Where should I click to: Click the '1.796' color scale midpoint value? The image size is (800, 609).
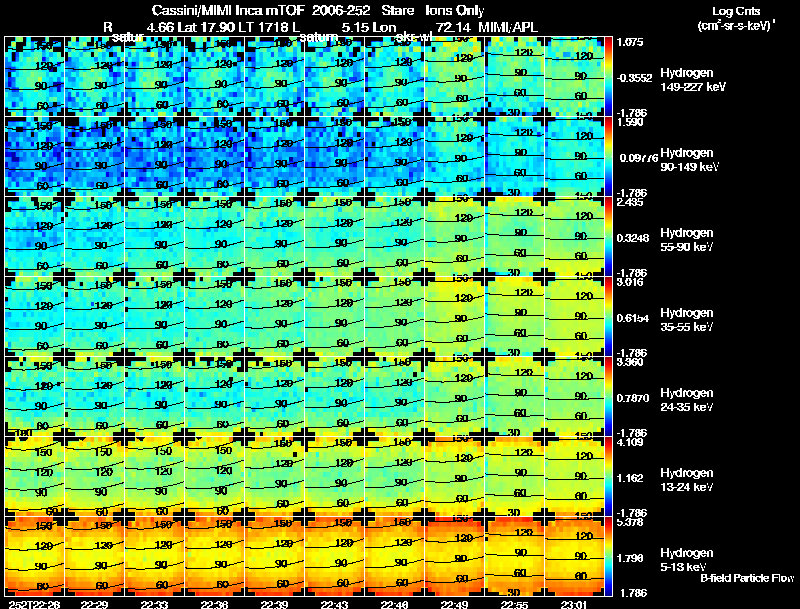point(630,559)
